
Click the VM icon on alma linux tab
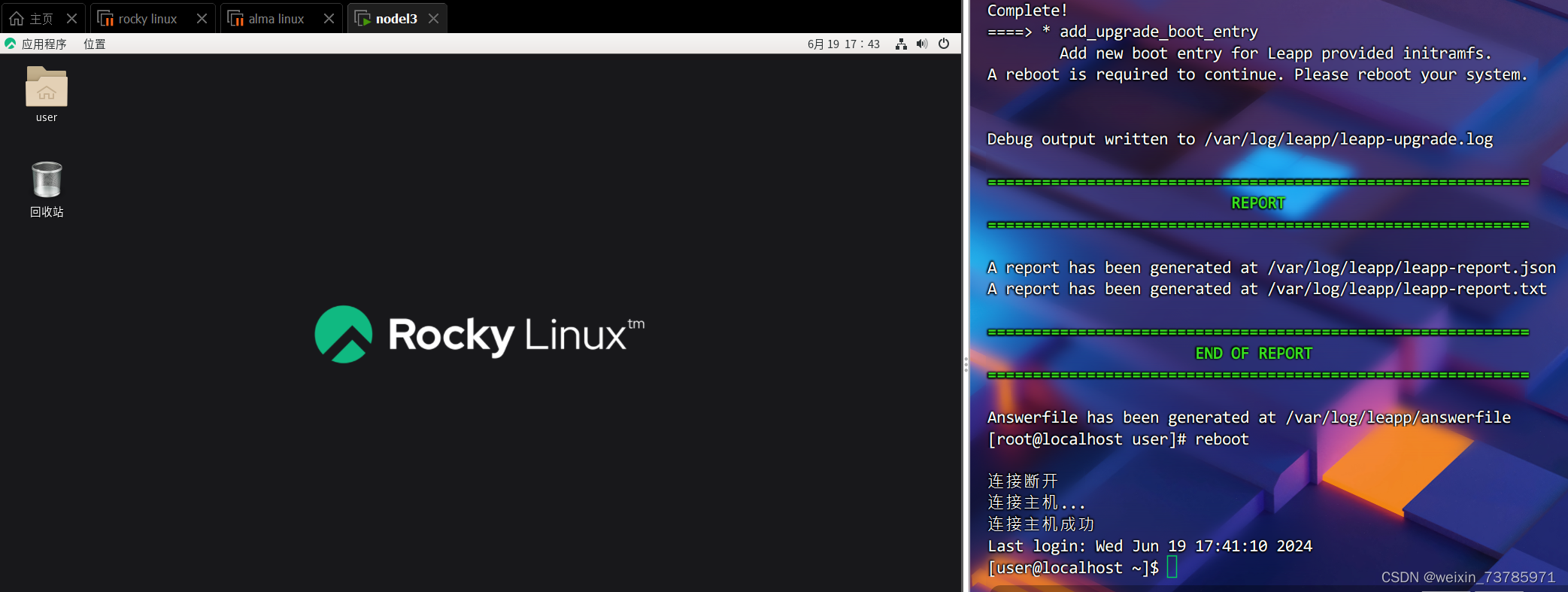pyautogui.click(x=235, y=18)
